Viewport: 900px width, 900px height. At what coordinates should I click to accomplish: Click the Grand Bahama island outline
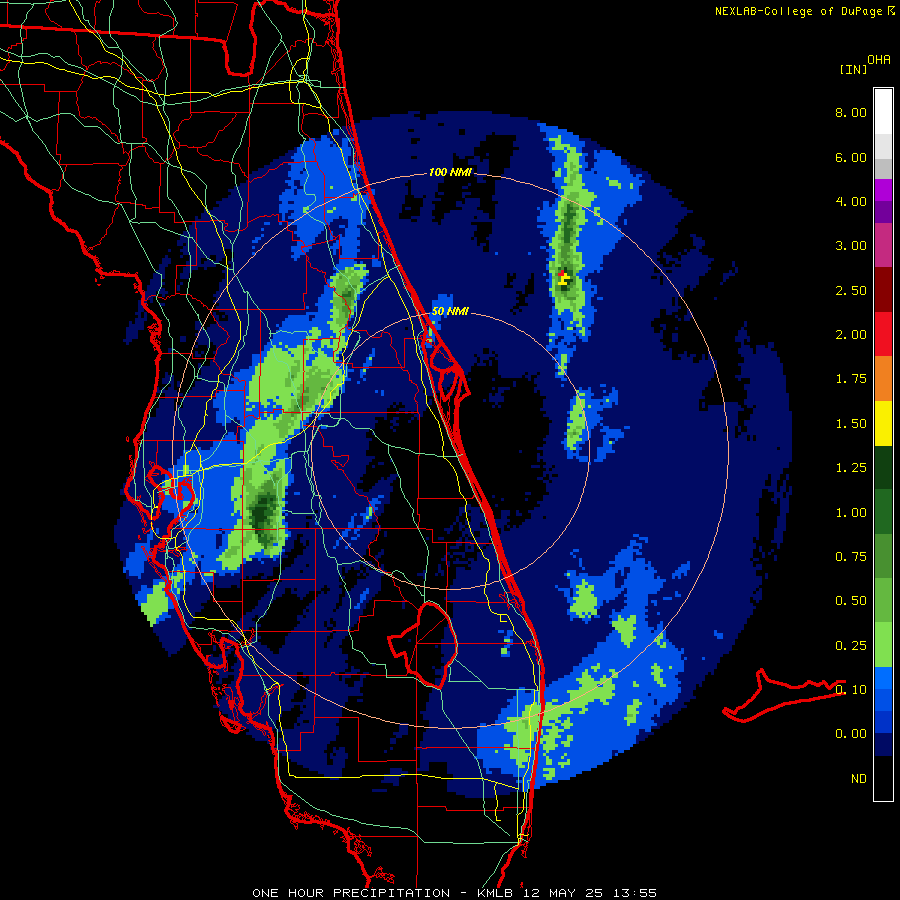(x=782, y=695)
